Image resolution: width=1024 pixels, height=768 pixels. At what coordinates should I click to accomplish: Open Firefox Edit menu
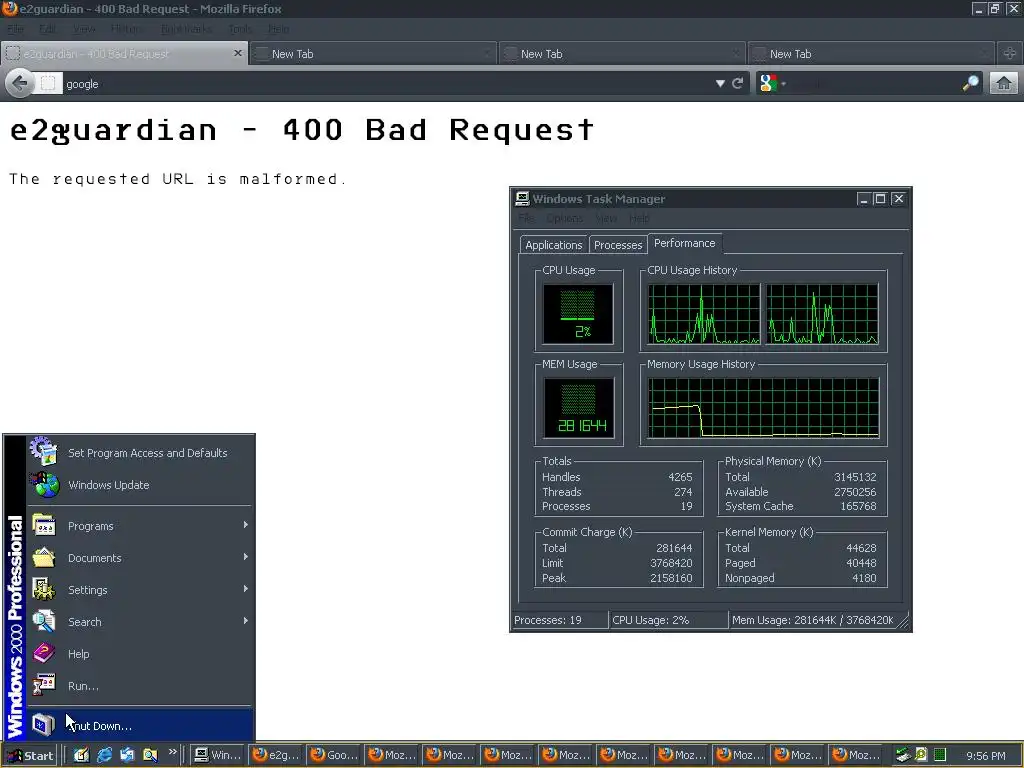click(47, 29)
